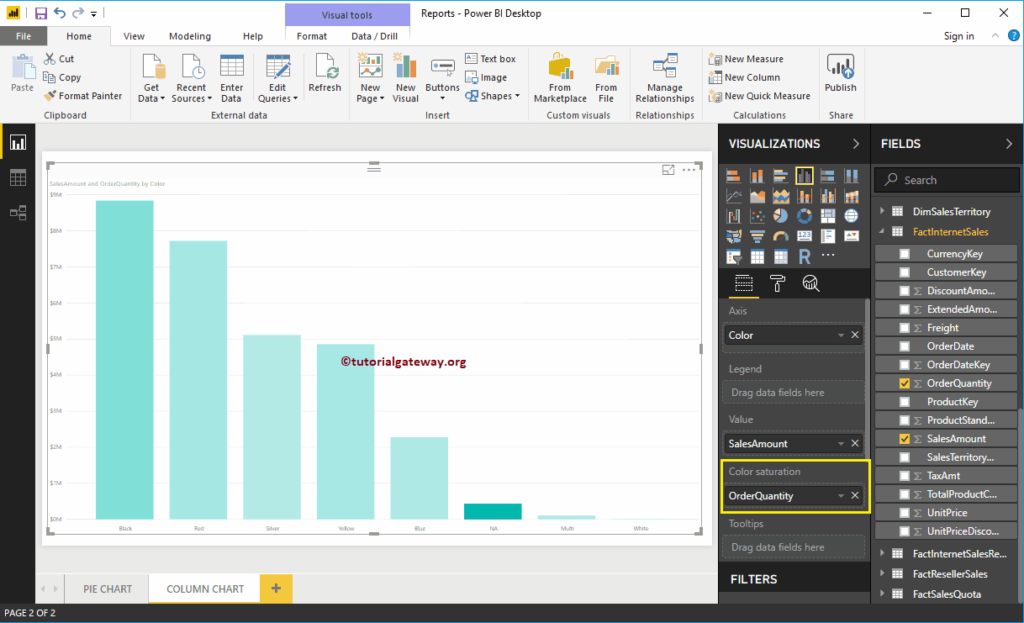Open more options on the chart visual

[x=689, y=170]
